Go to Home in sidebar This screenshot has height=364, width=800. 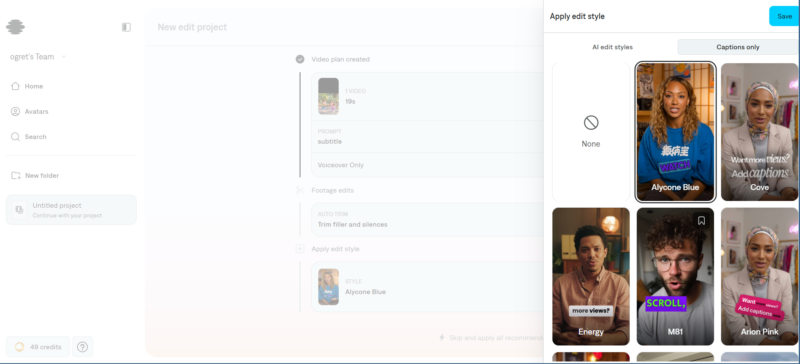[x=34, y=86]
